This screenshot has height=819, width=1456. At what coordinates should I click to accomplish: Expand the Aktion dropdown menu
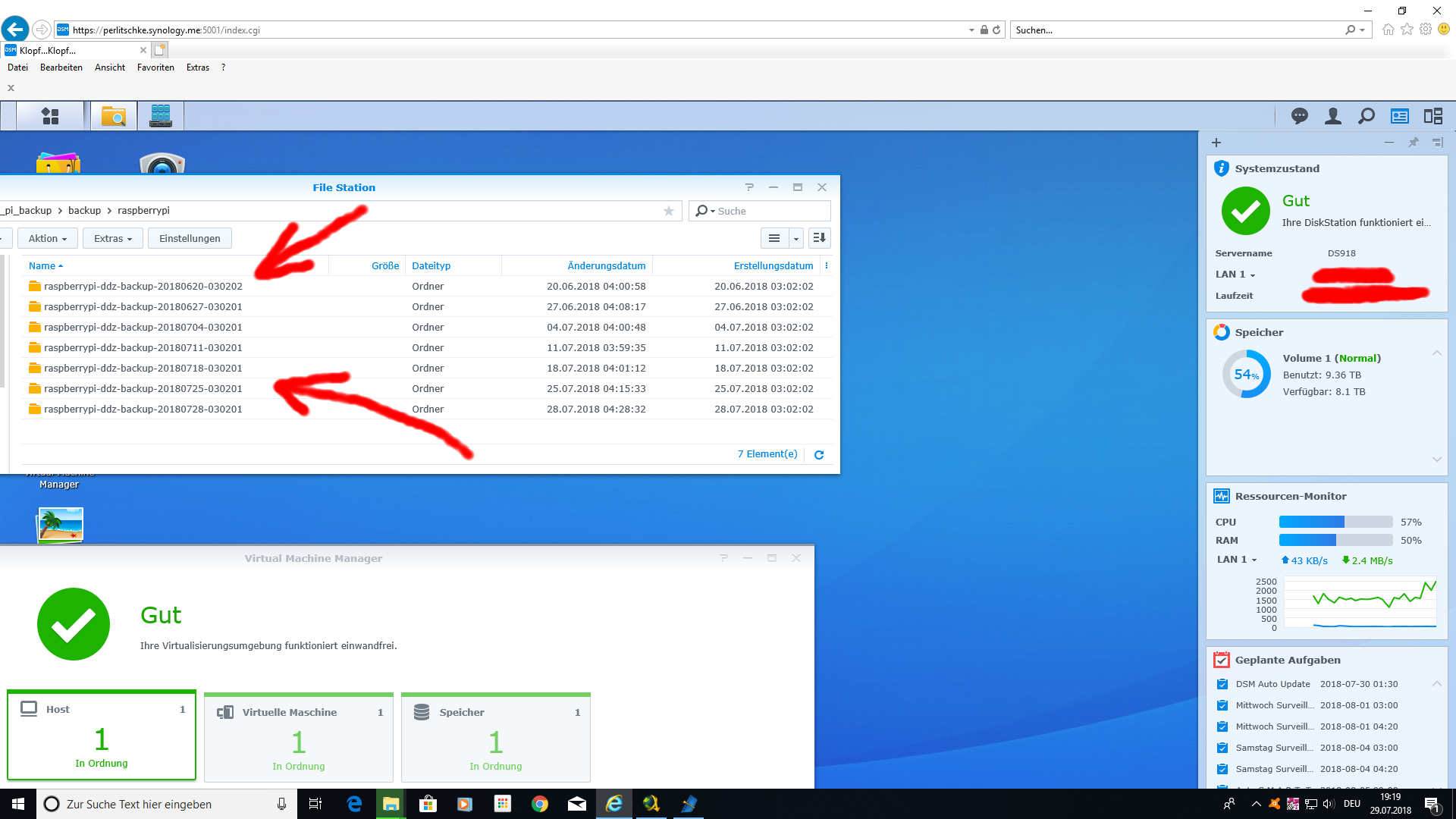point(47,238)
